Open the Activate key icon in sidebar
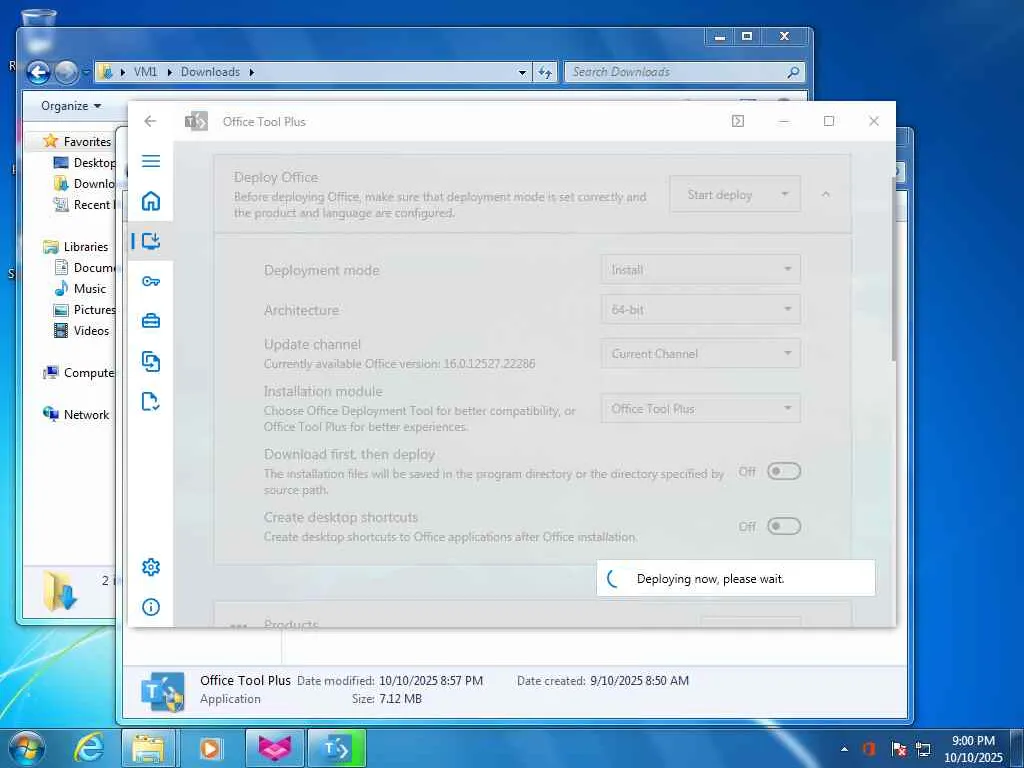The width and height of the screenshot is (1024, 768). (x=151, y=281)
